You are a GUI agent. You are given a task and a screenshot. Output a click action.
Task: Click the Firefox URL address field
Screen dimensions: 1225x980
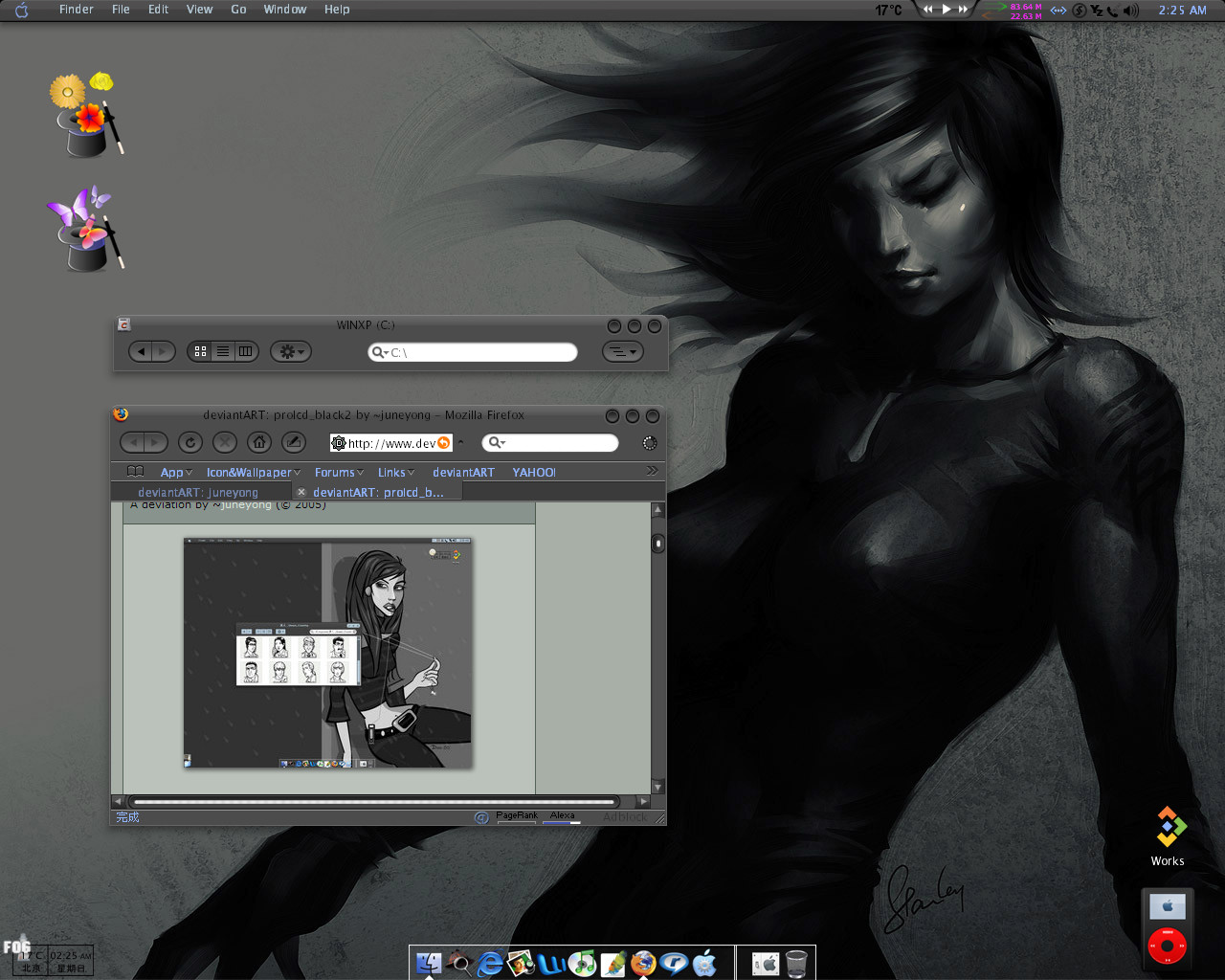coord(392,443)
